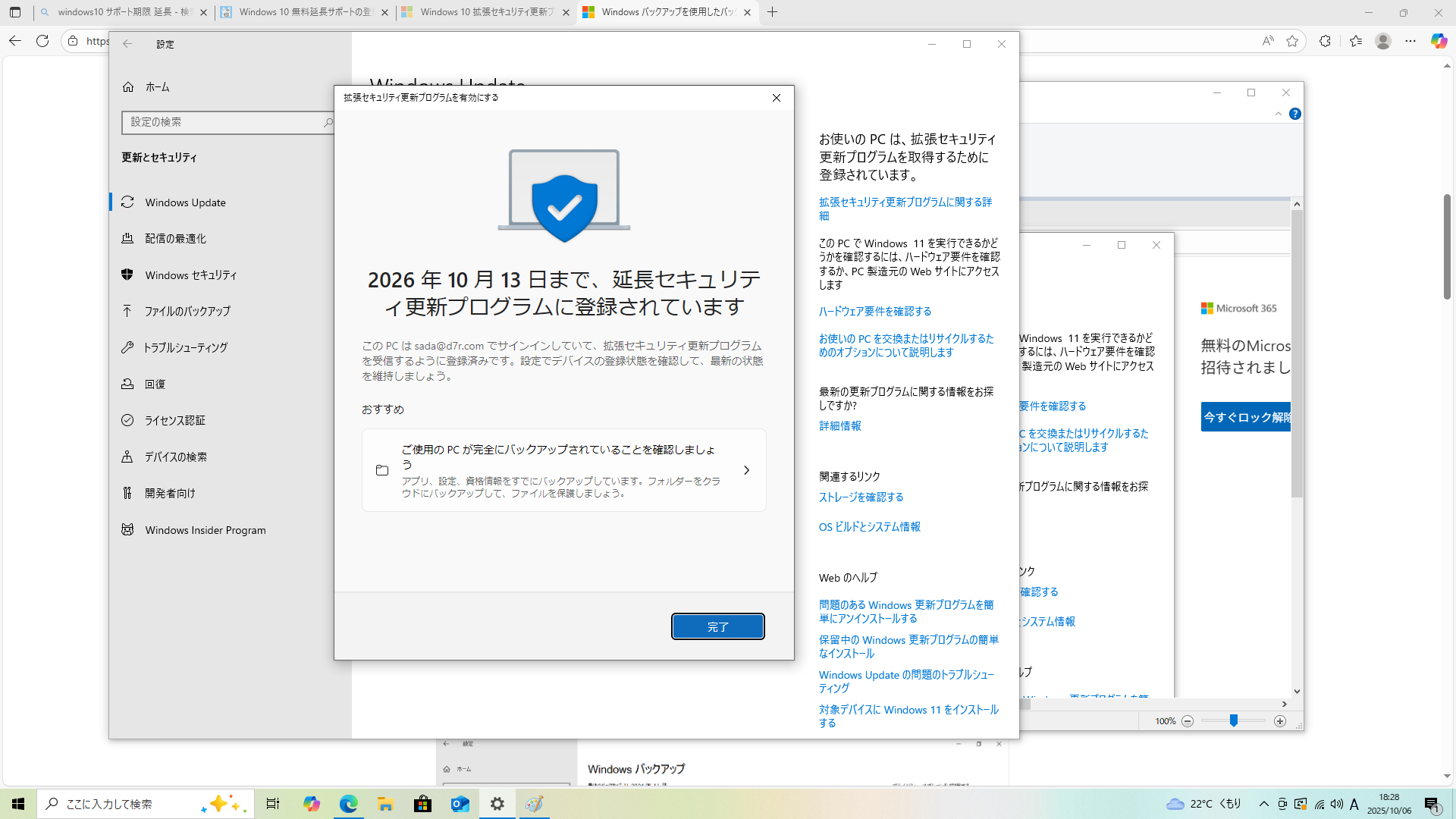Click the 完了 button in dialog
The width and height of the screenshot is (1456, 819).
tap(717, 626)
